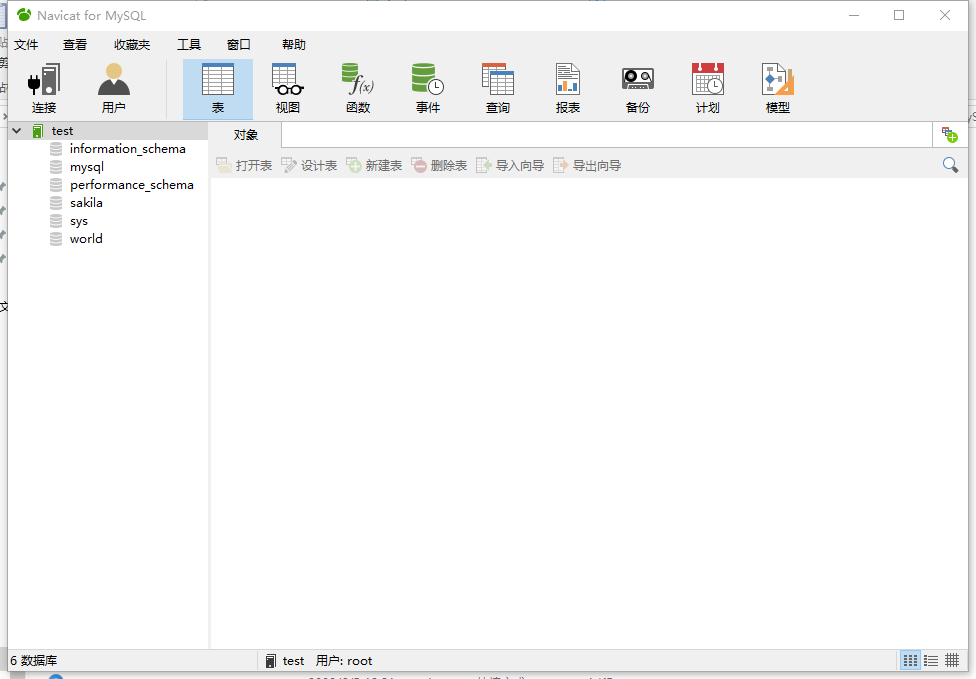Click '6 数据库' status bar text
The height and width of the screenshot is (679, 976).
(x=34, y=660)
